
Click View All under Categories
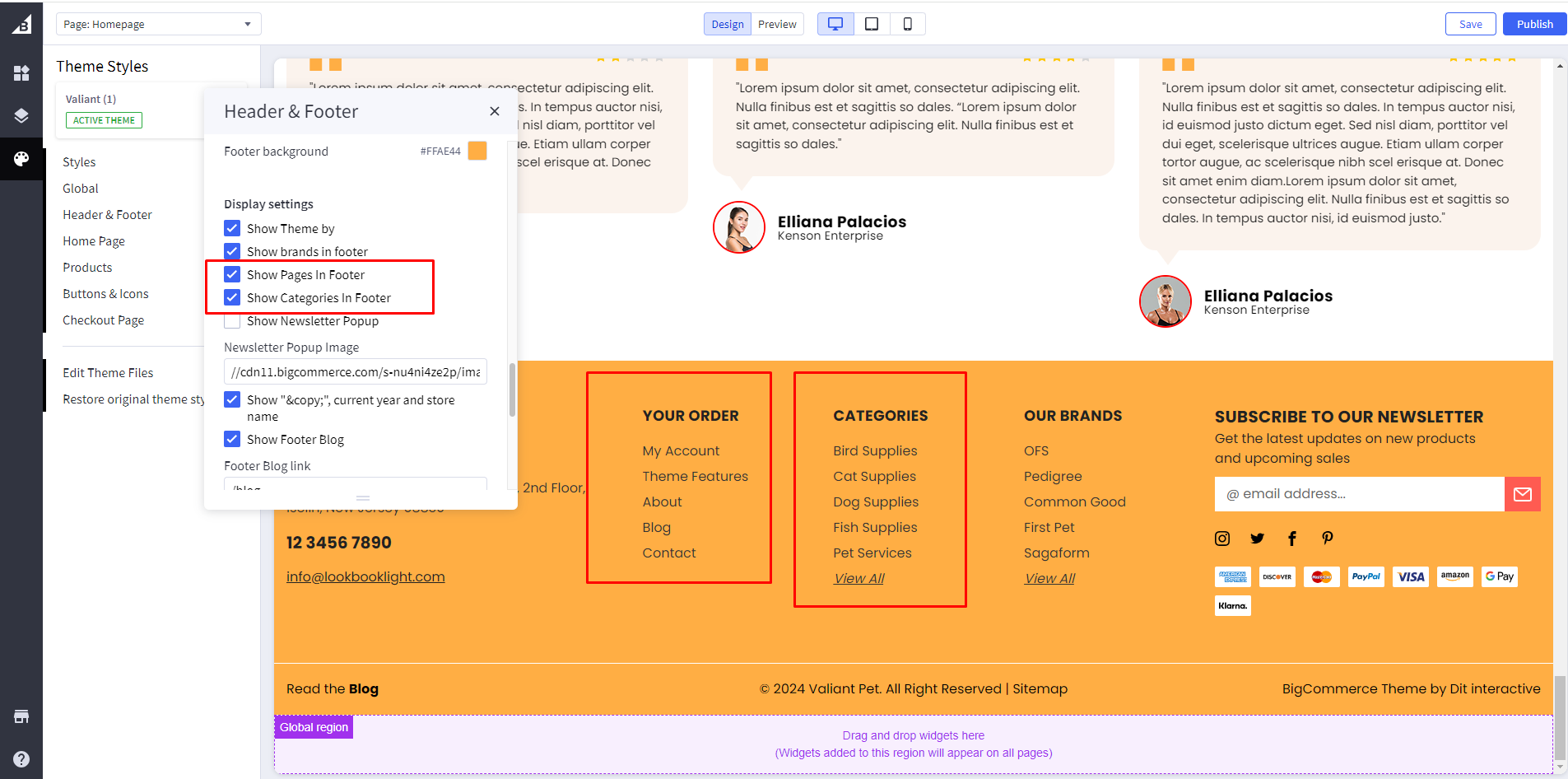858,579
